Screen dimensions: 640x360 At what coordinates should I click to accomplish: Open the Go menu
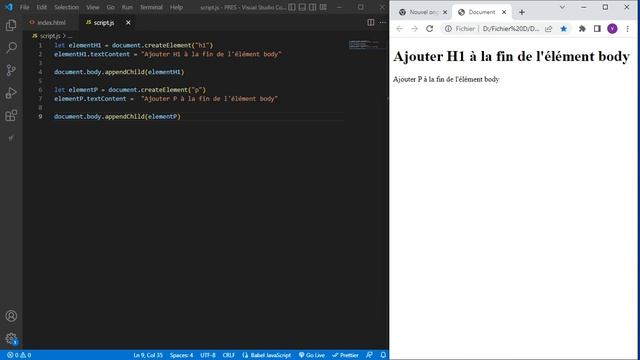(111, 7)
